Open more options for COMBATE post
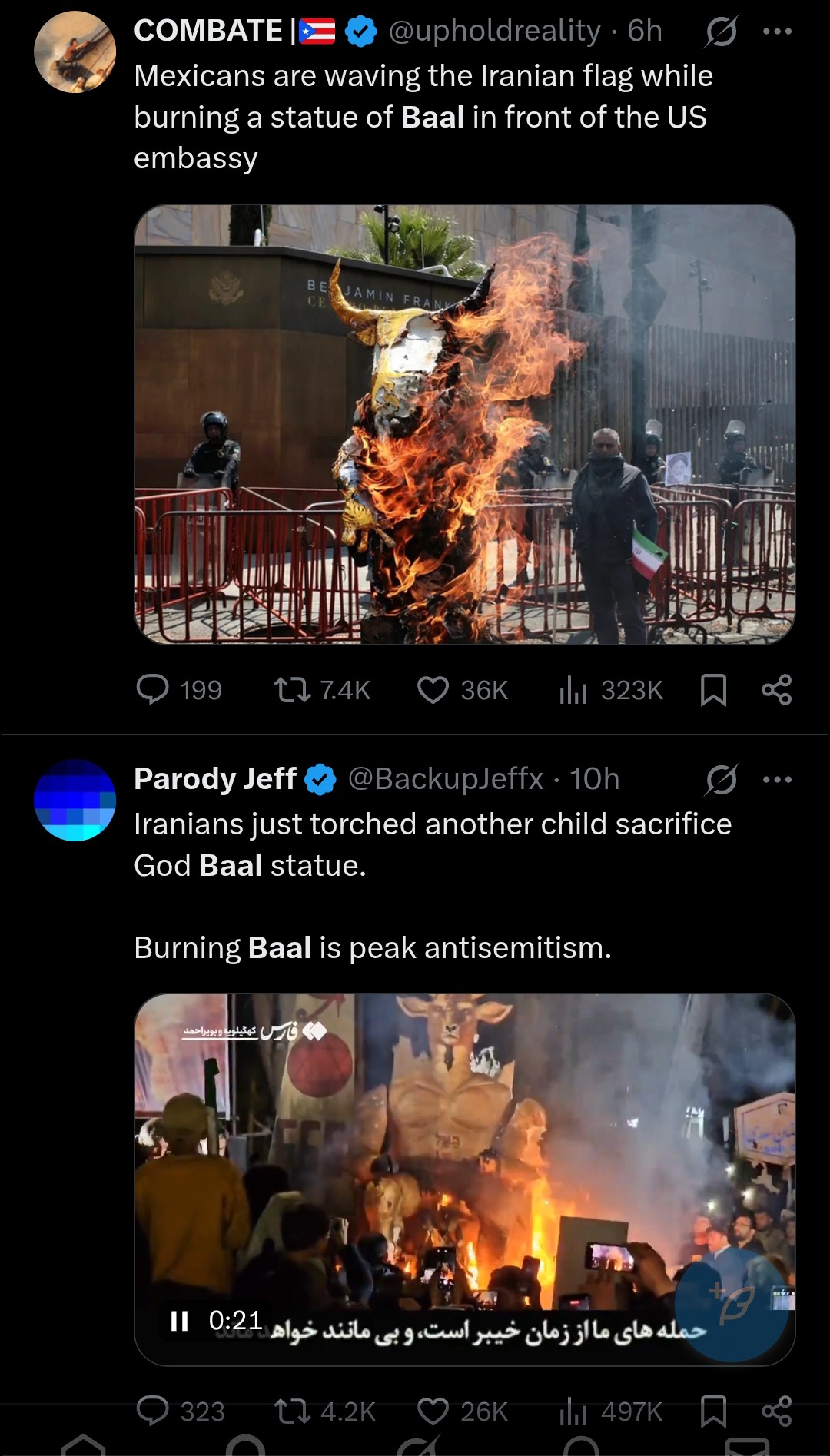The image size is (830, 1456). pyautogui.click(x=777, y=32)
